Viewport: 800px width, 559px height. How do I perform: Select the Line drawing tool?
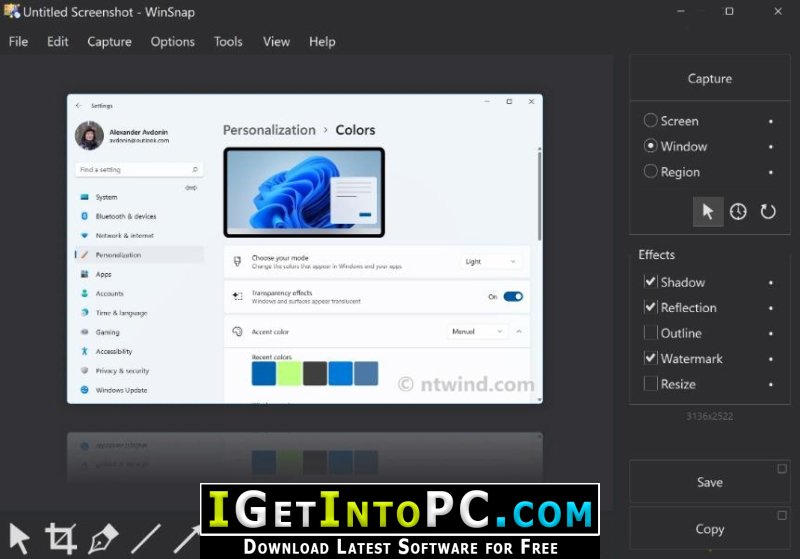[146, 538]
